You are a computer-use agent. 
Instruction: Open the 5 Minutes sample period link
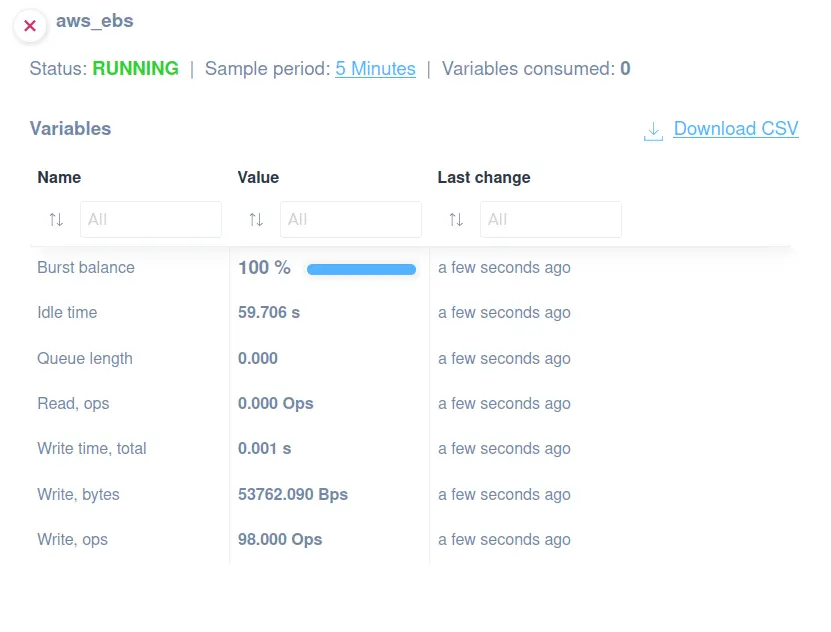coord(375,69)
